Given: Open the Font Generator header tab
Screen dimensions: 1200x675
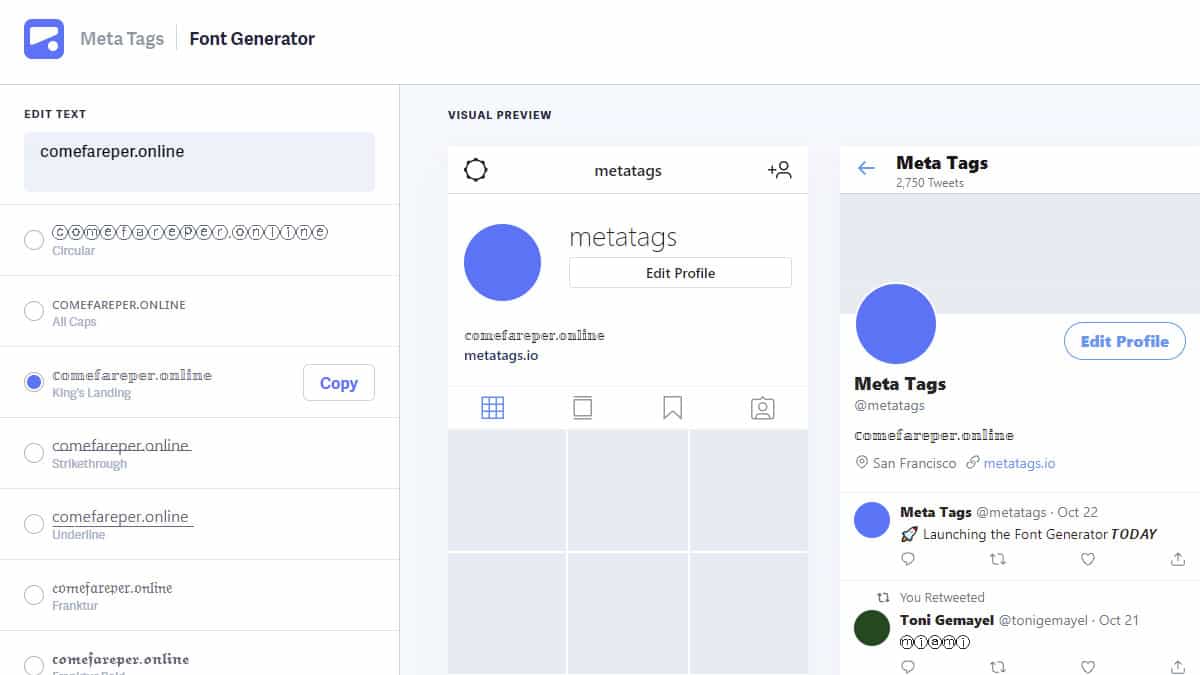Looking at the screenshot, I should coord(252,39).
